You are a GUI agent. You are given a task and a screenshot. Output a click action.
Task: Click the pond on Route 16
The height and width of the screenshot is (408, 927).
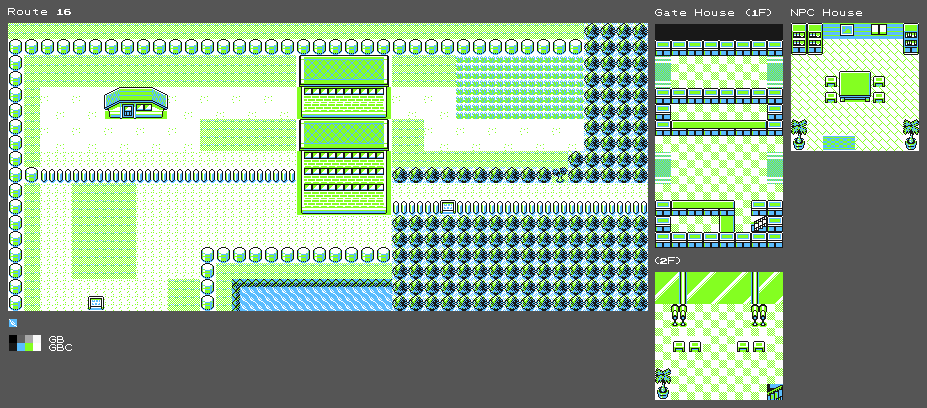click(x=313, y=295)
